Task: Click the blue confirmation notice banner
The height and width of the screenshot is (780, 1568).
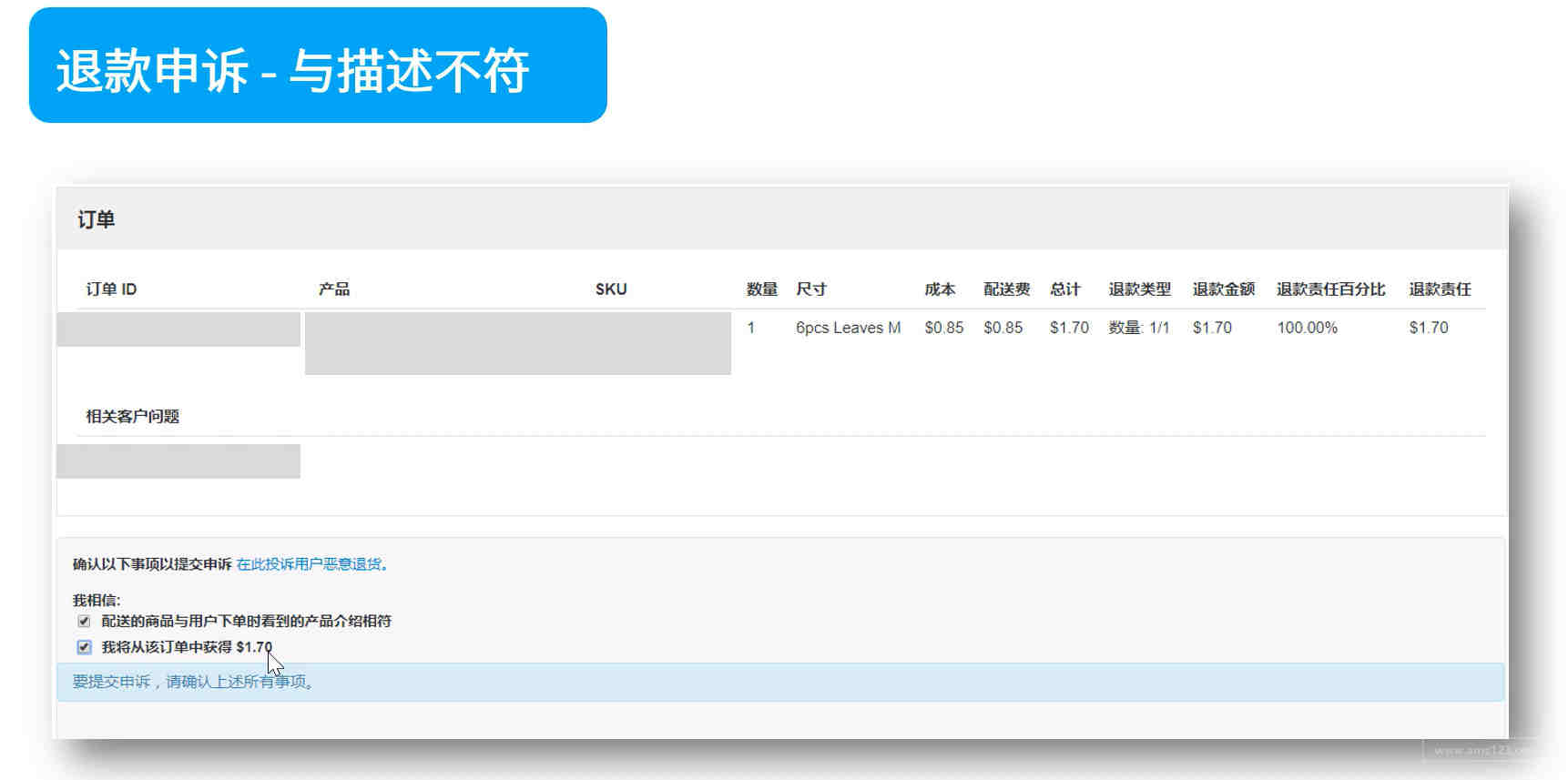Action: (780, 682)
